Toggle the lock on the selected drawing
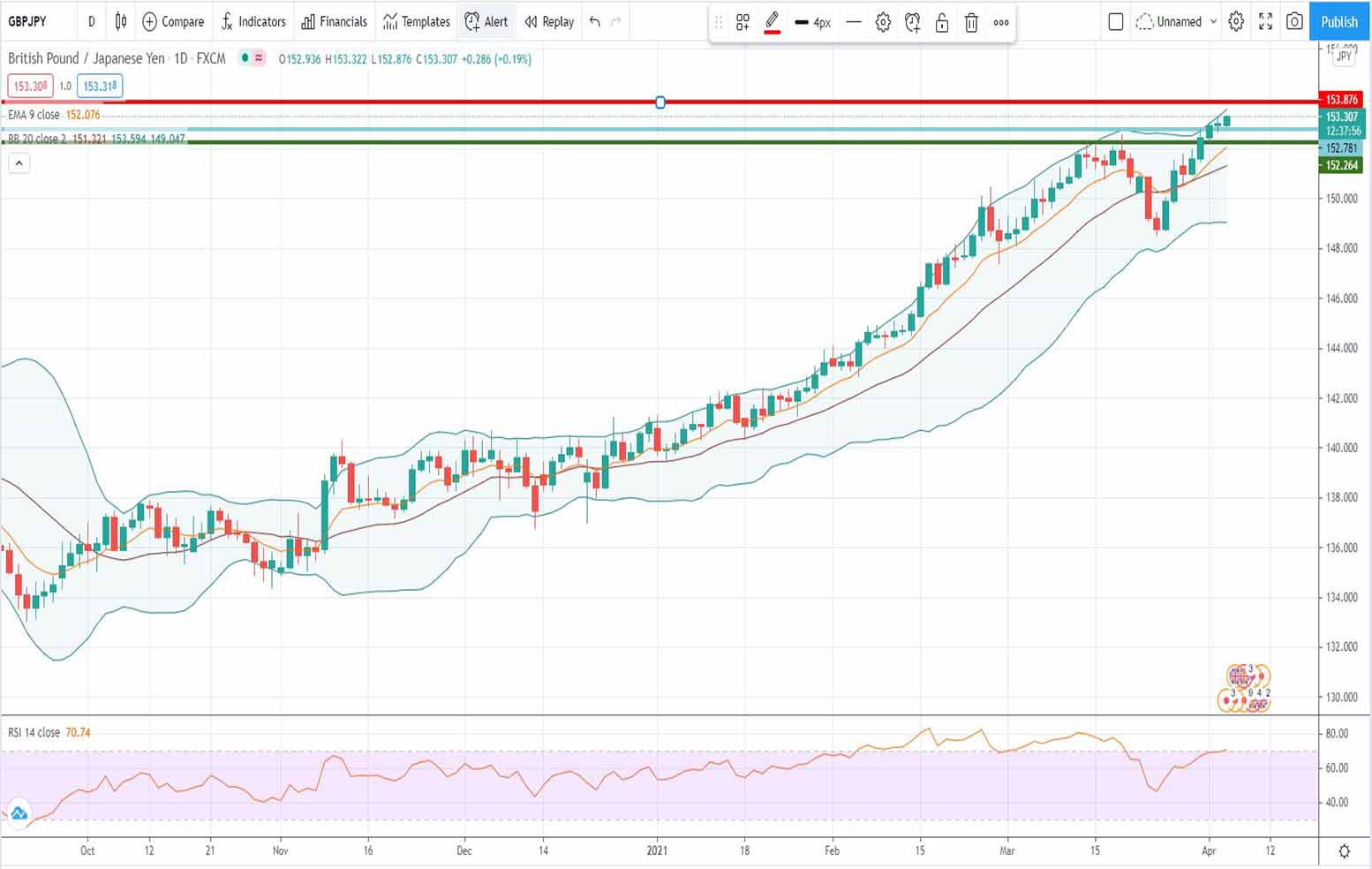Screen dimensions: 1372x869 pos(942,23)
